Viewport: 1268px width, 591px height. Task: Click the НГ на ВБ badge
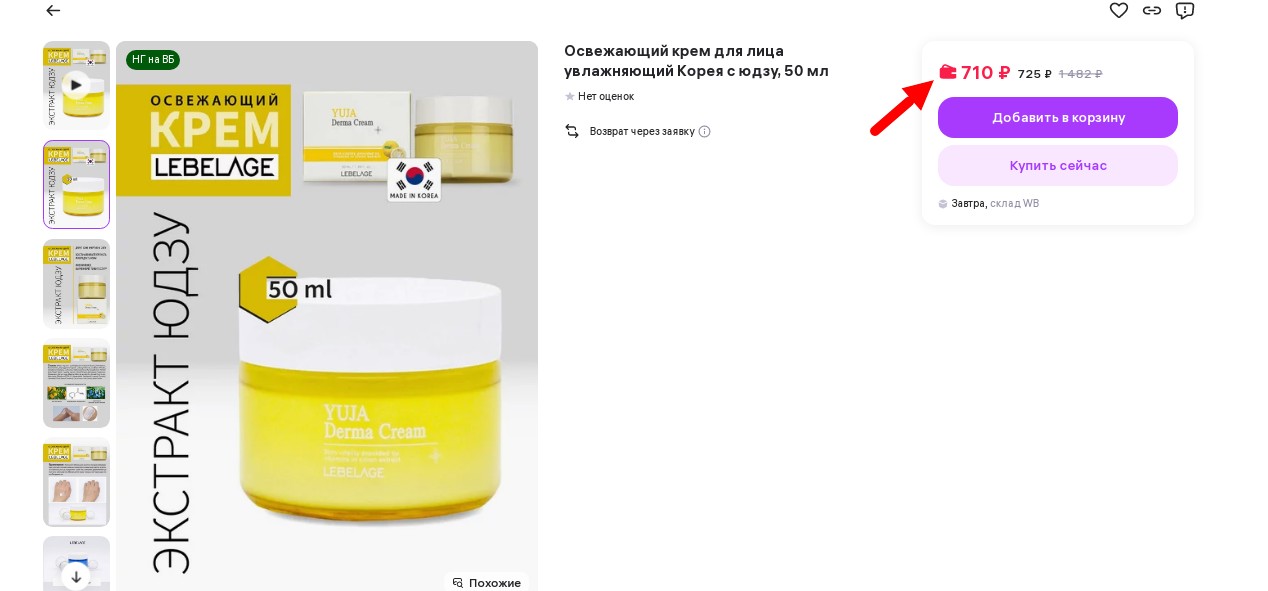153,60
